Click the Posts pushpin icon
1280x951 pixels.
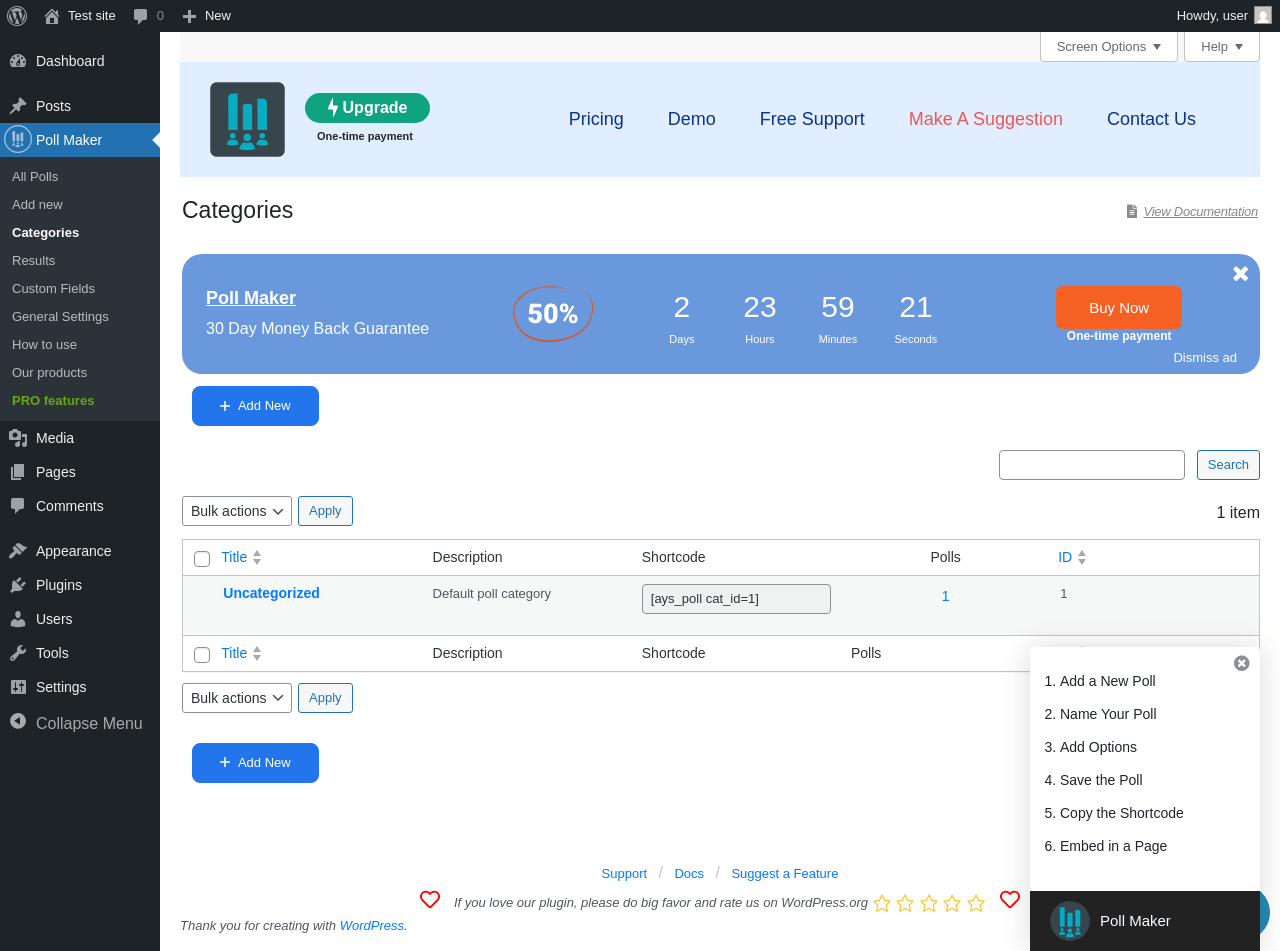[x=18, y=106]
